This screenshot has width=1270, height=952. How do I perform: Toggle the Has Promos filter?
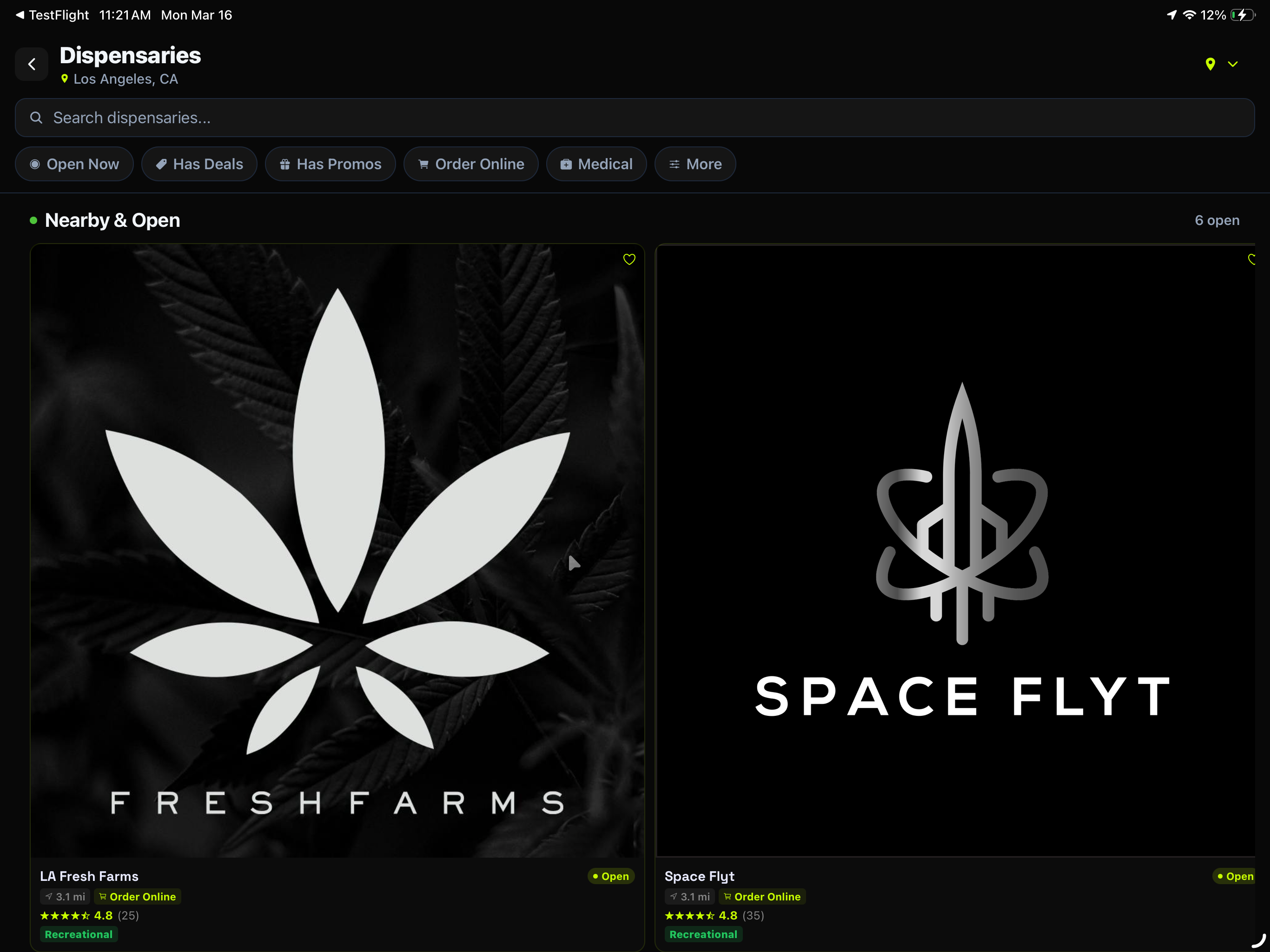331,164
